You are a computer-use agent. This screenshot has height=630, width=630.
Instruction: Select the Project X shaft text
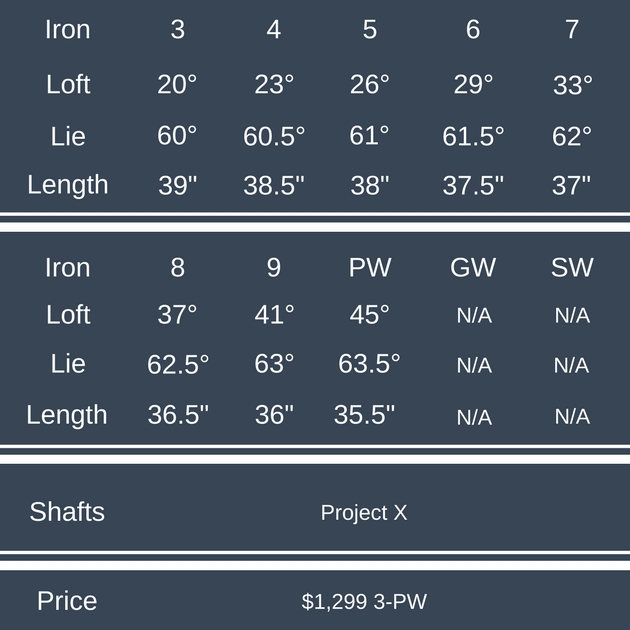(x=364, y=513)
